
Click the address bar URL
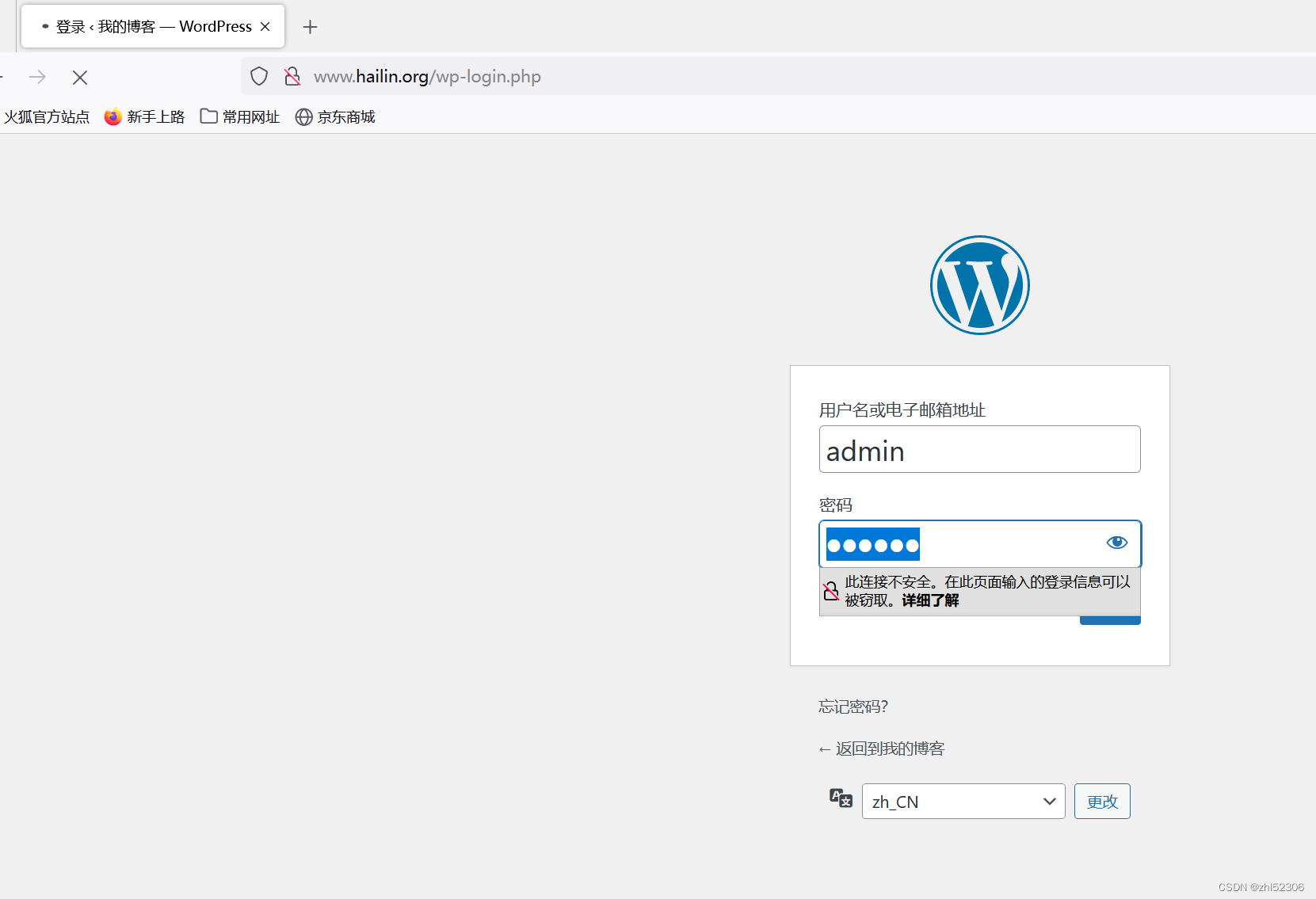tap(428, 77)
